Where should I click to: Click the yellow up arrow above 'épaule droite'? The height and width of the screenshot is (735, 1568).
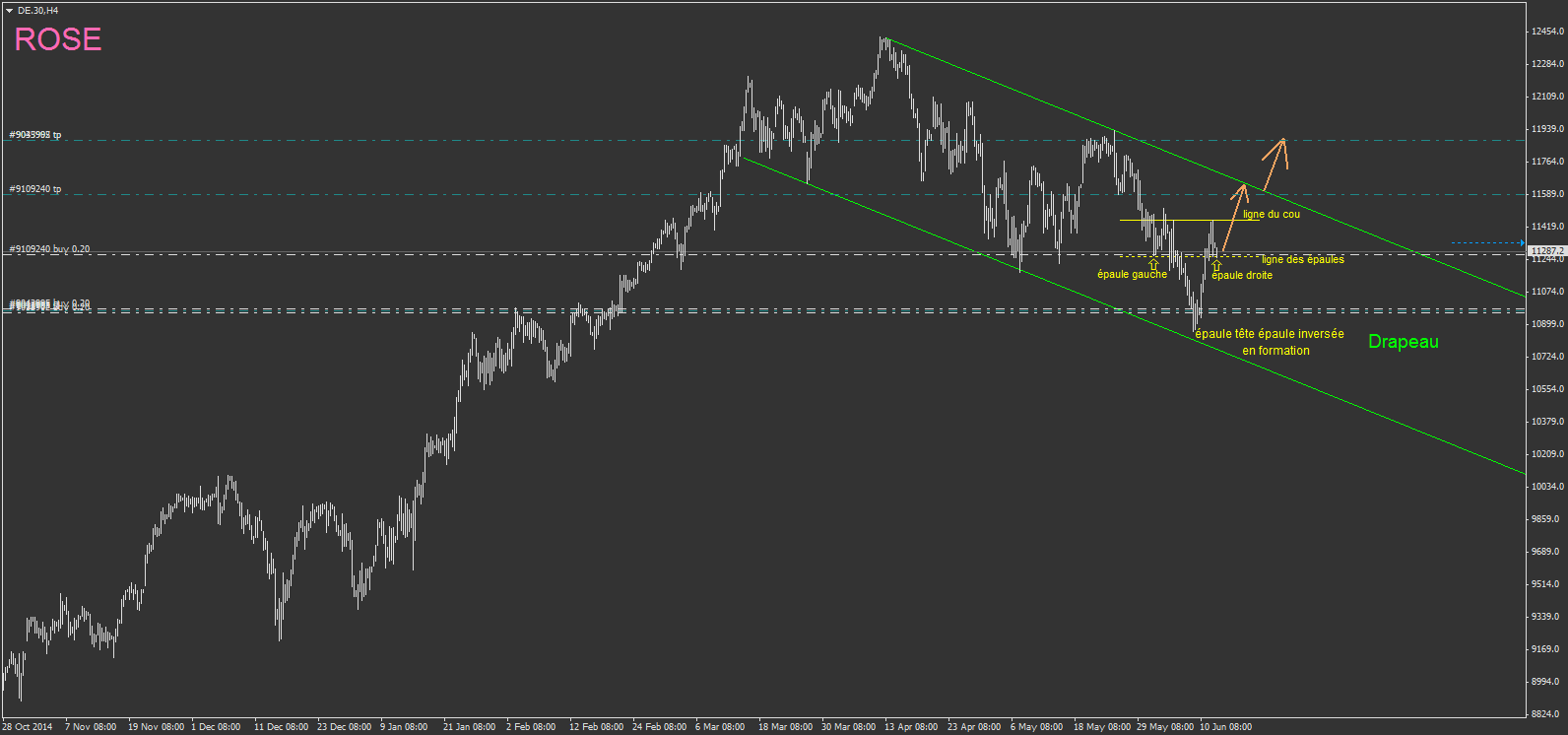(x=1216, y=266)
